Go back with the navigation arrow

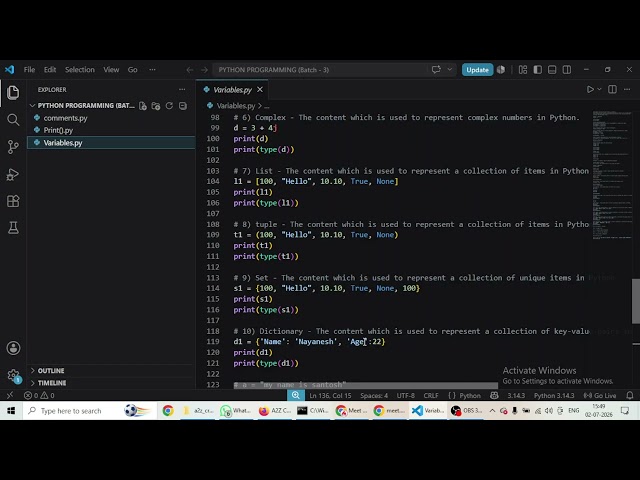[x=190, y=70]
